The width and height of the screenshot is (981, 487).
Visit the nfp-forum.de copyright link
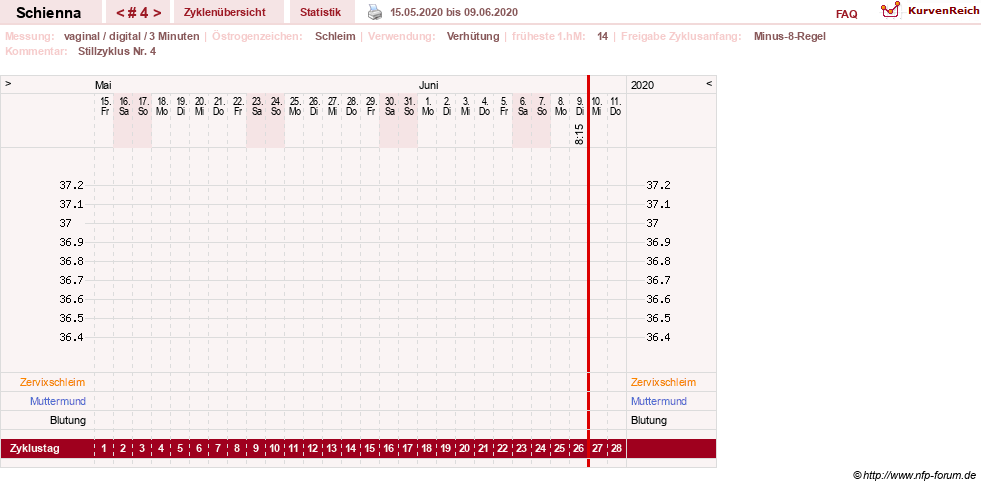[914, 476]
